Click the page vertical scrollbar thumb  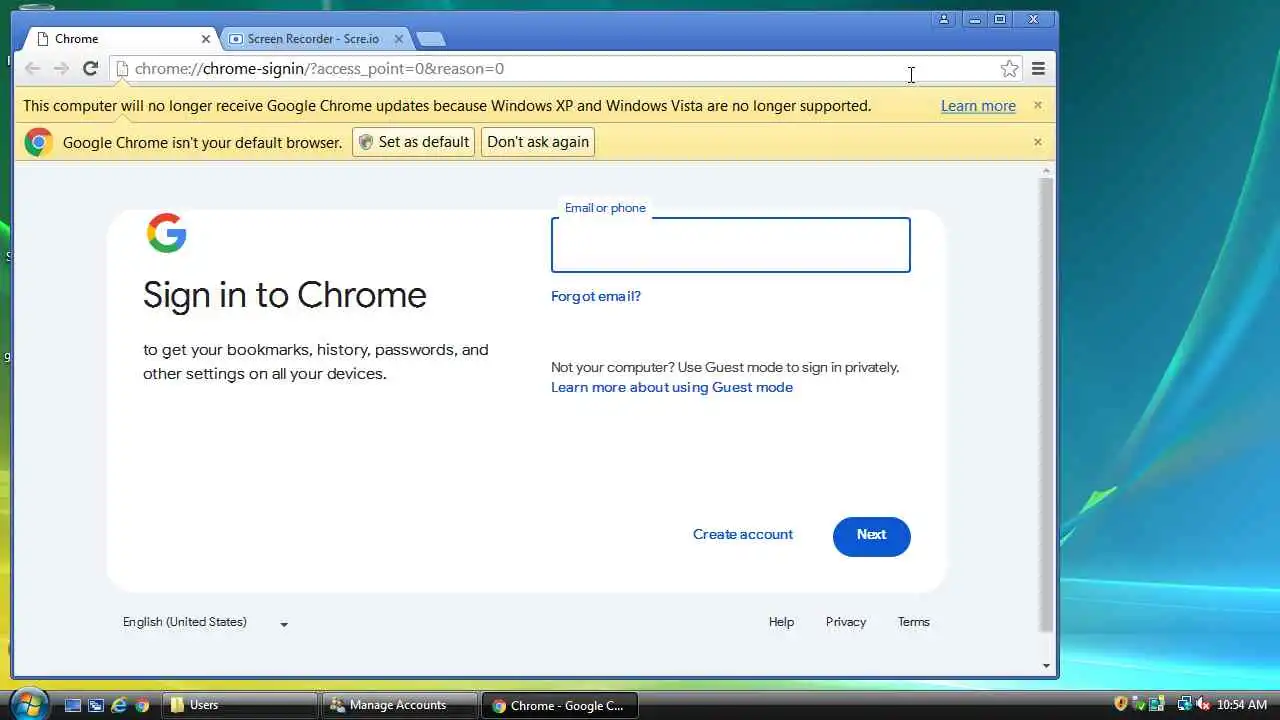(x=1046, y=405)
